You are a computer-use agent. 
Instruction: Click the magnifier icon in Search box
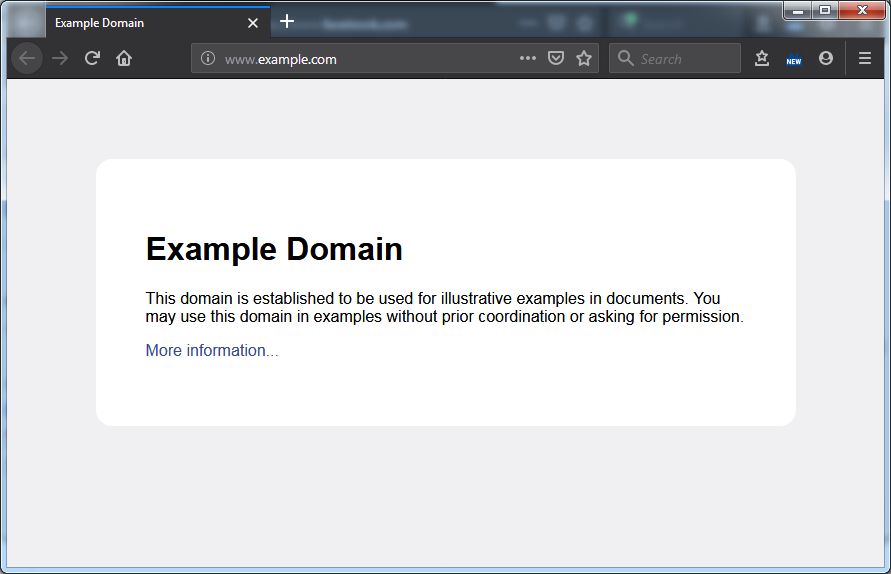pyautogui.click(x=626, y=59)
